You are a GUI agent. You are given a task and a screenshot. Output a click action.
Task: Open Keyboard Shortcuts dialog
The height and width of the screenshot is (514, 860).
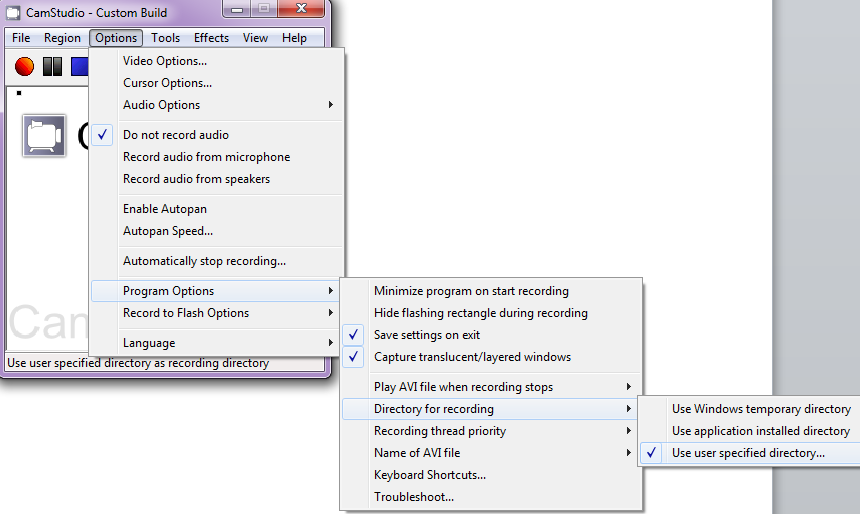click(x=491, y=475)
